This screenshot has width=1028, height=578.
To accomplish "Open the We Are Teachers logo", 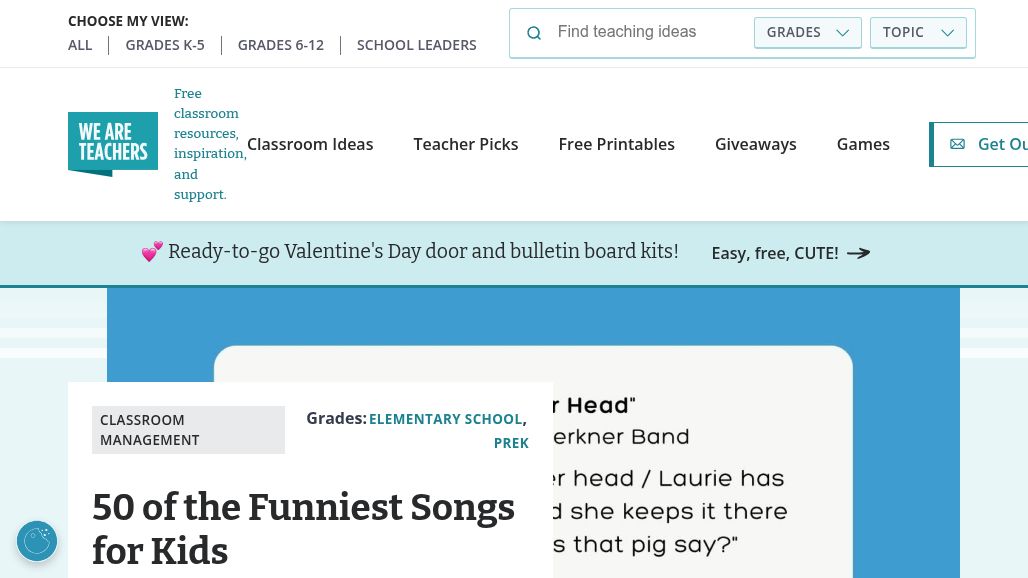I will click(113, 144).
